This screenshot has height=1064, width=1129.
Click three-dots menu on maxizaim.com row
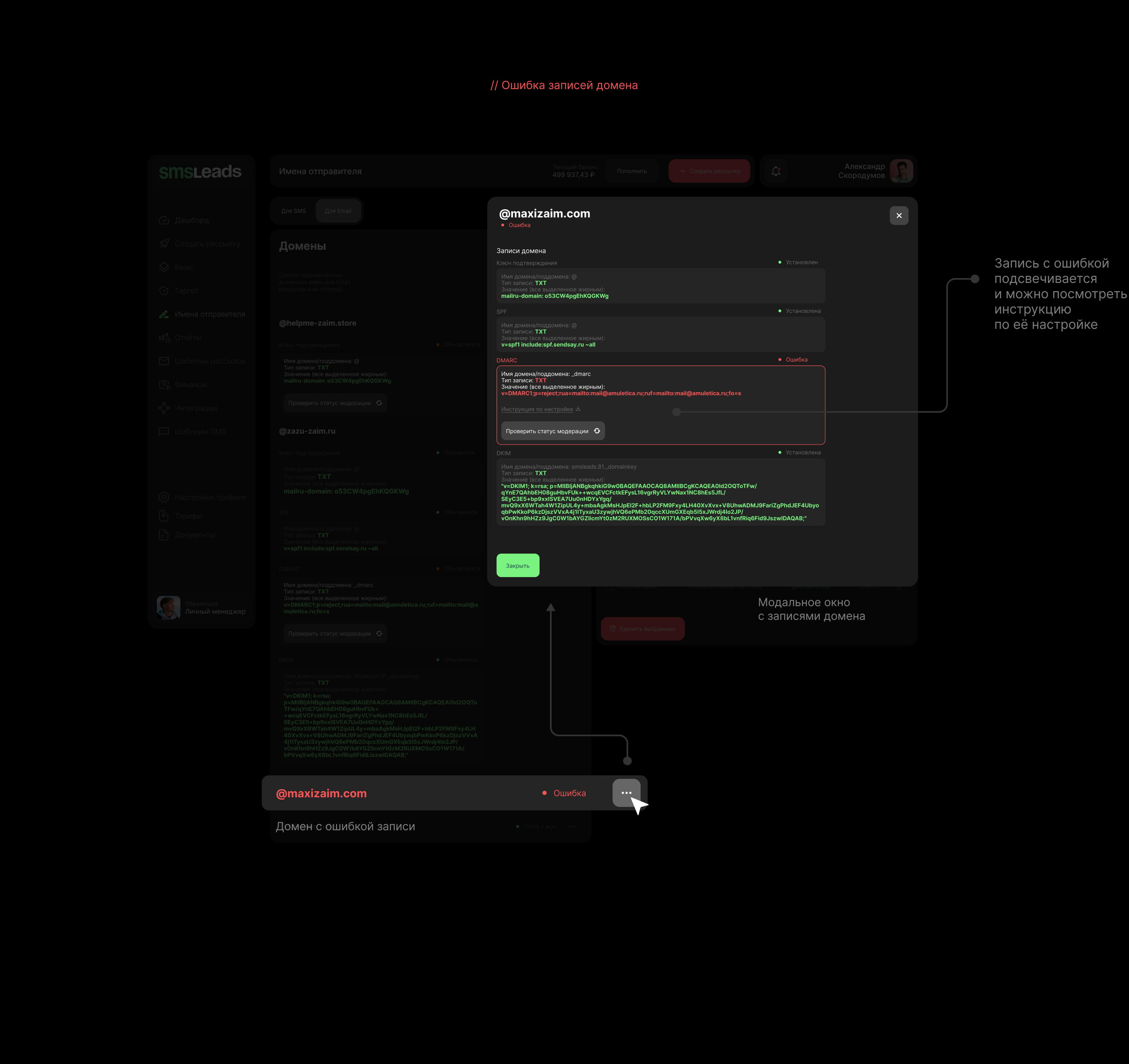(626, 793)
